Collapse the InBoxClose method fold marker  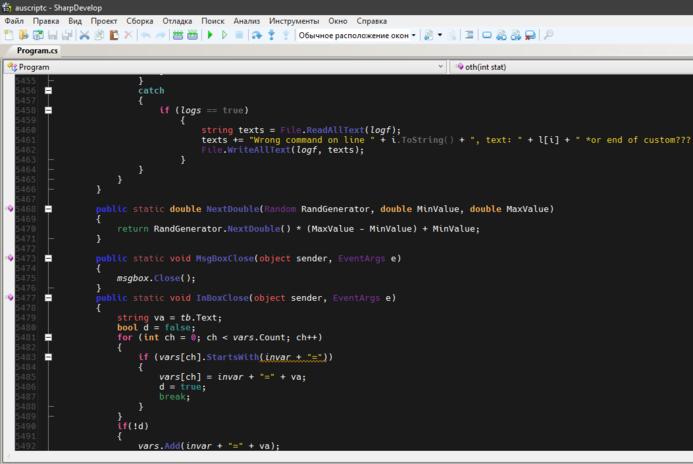[48, 298]
